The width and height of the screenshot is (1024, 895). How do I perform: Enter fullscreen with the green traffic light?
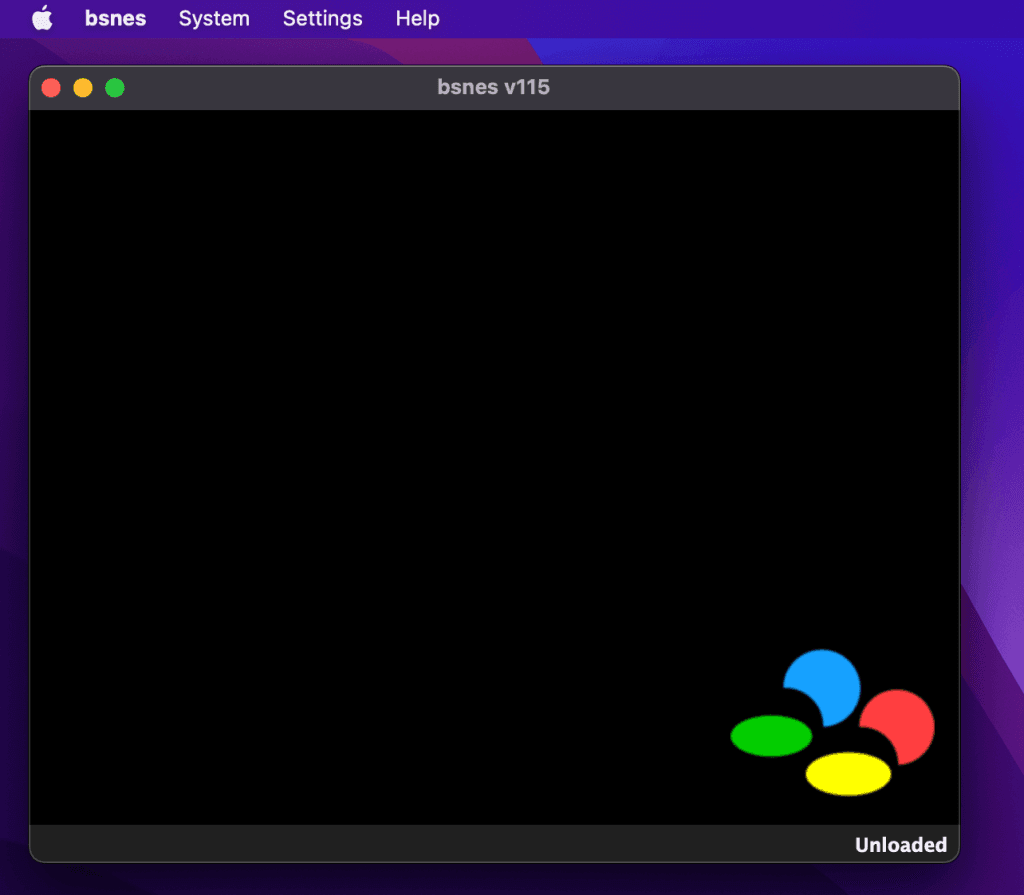[x=115, y=87]
